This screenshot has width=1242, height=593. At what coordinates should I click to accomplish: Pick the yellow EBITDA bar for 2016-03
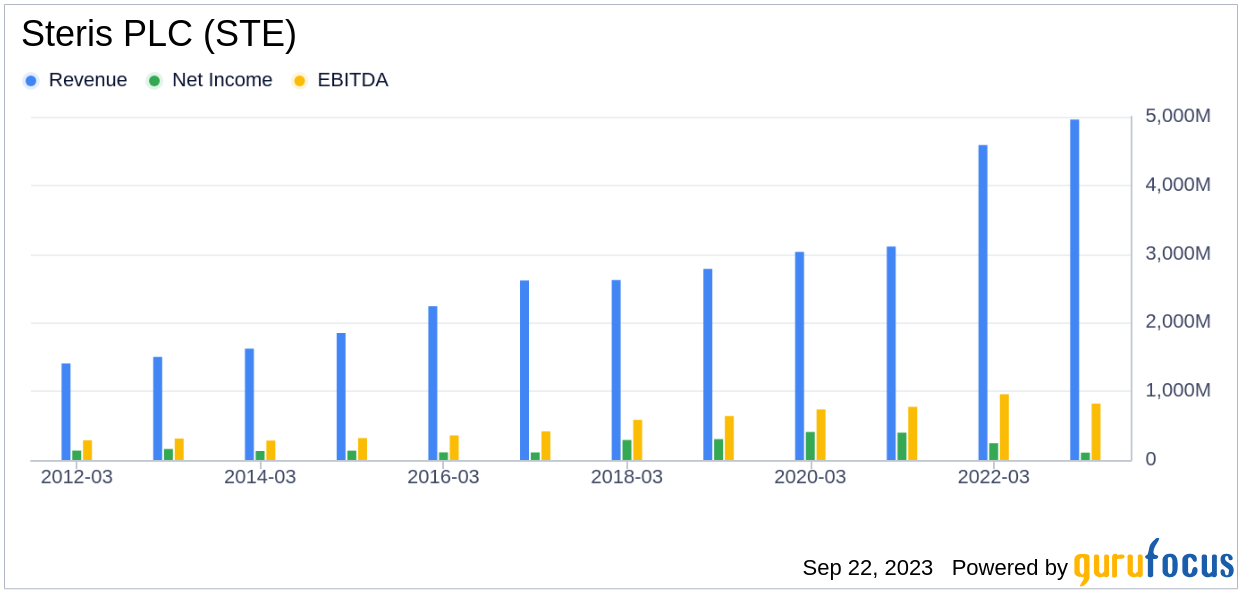click(x=454, y=448)
